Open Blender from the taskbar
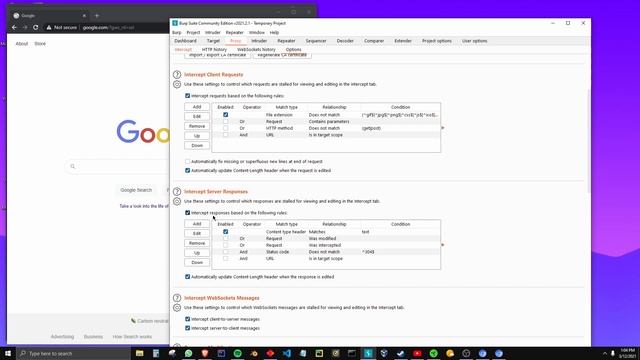The height and width of the screenshot is (360, 640). pos(254,353)
